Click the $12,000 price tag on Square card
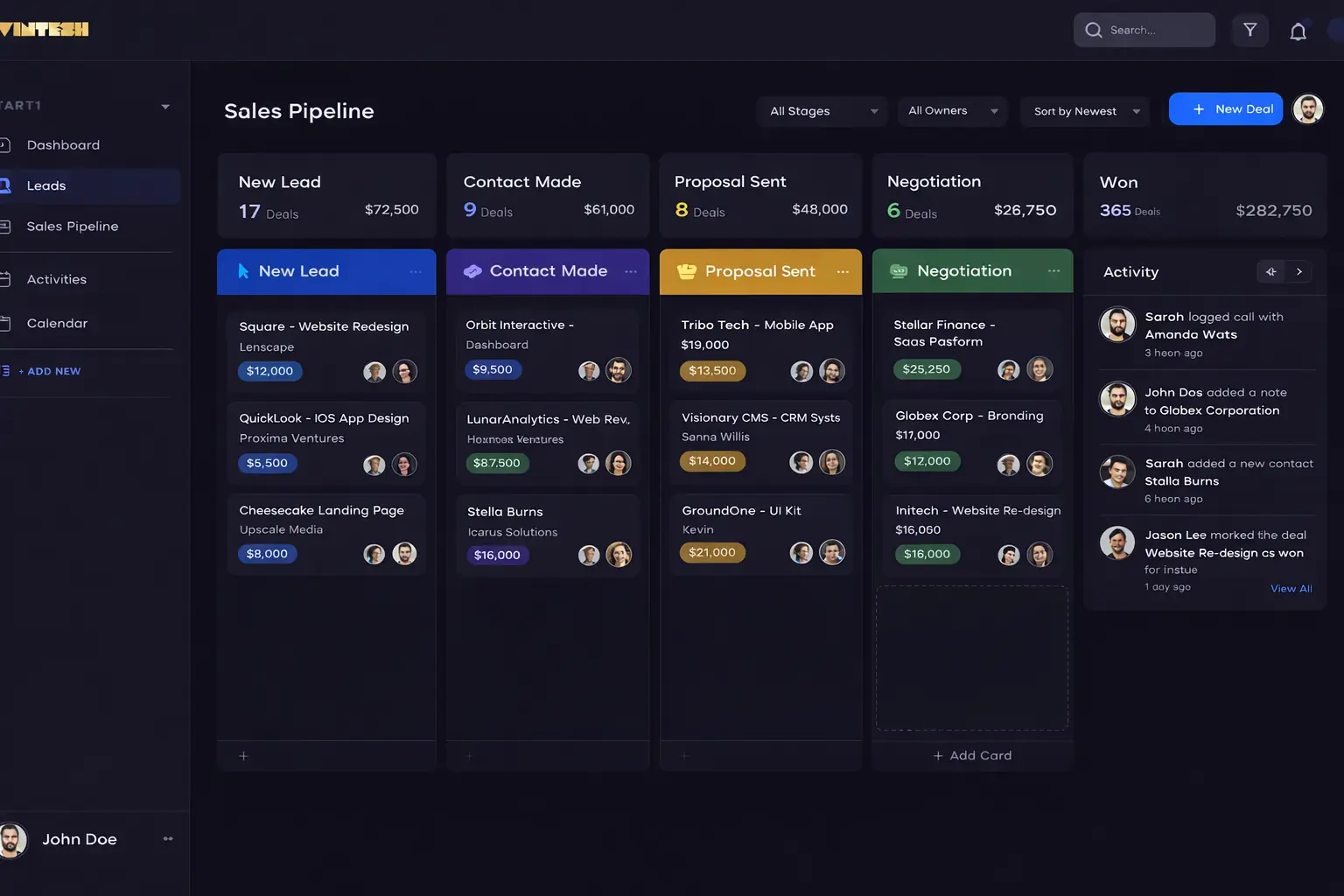1344x896 pixels. 269,371
